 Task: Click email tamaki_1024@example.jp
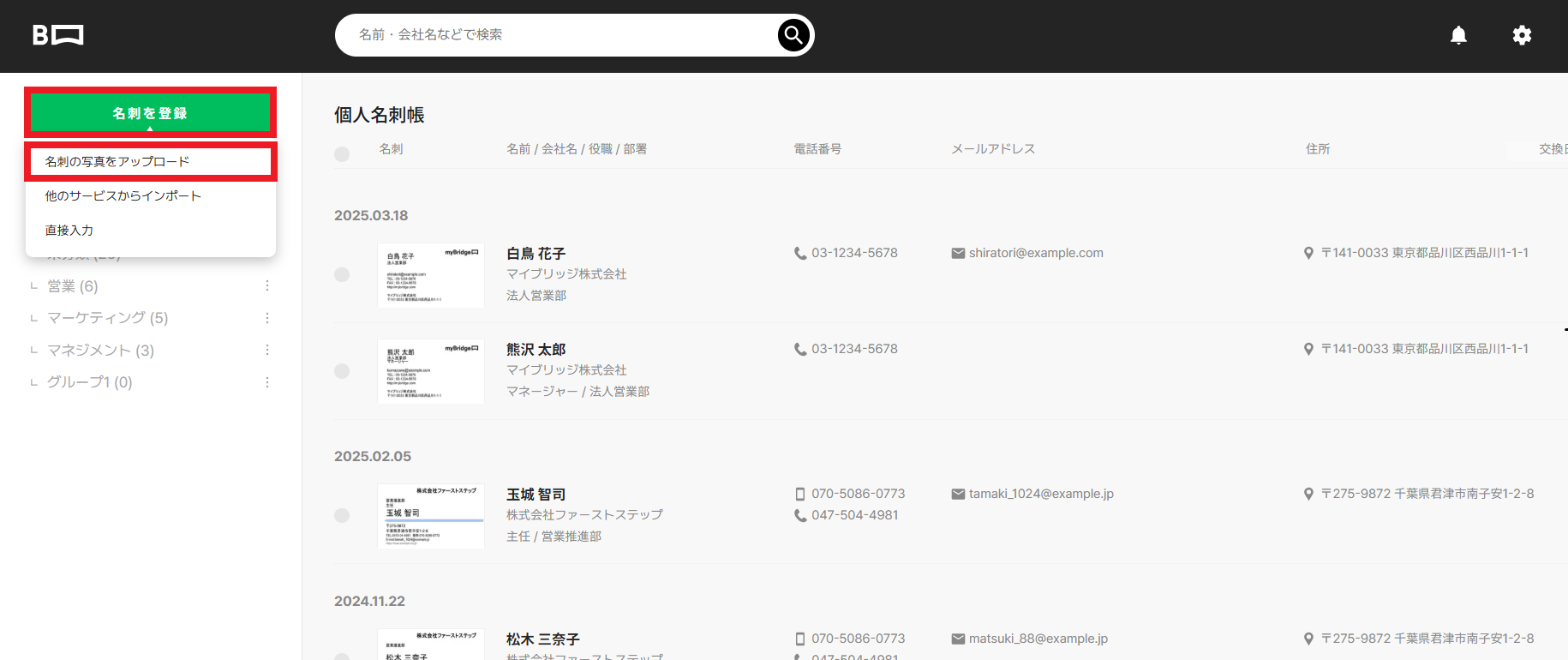pyautogui.click(x=1041, y=494)
